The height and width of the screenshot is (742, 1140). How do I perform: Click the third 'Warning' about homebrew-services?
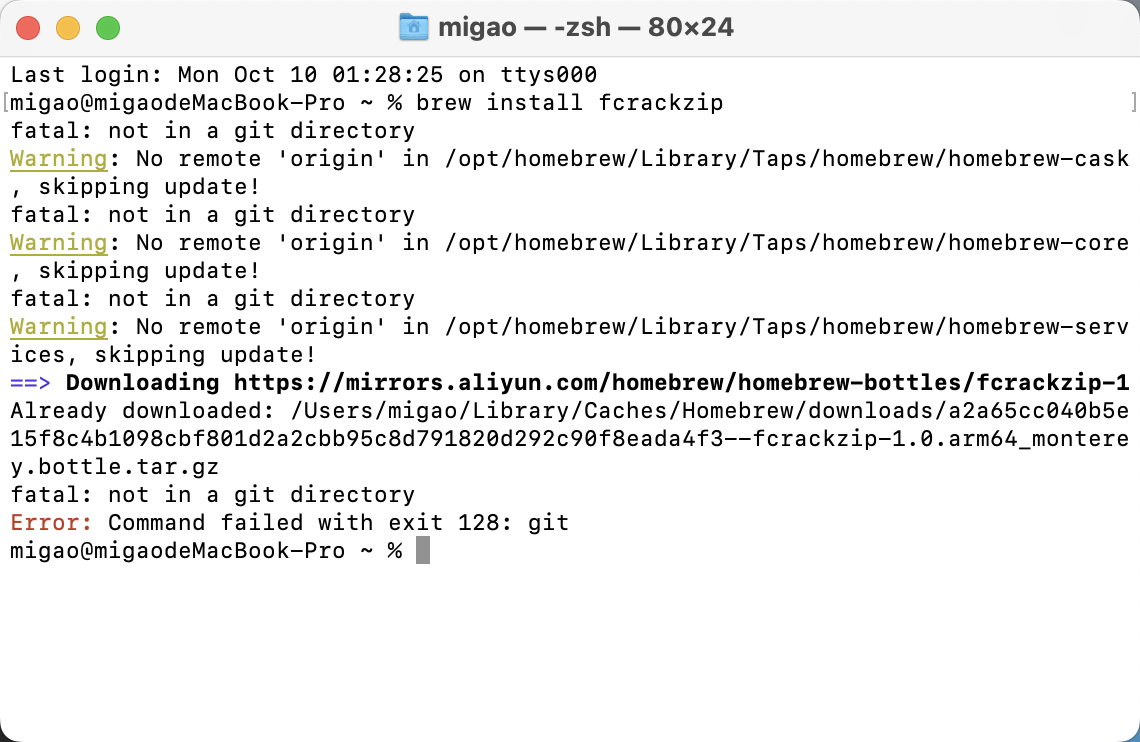[x=59, y=327]
